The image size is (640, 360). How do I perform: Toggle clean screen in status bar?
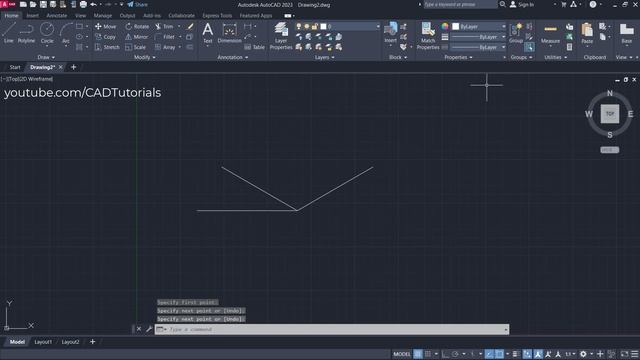624,354
